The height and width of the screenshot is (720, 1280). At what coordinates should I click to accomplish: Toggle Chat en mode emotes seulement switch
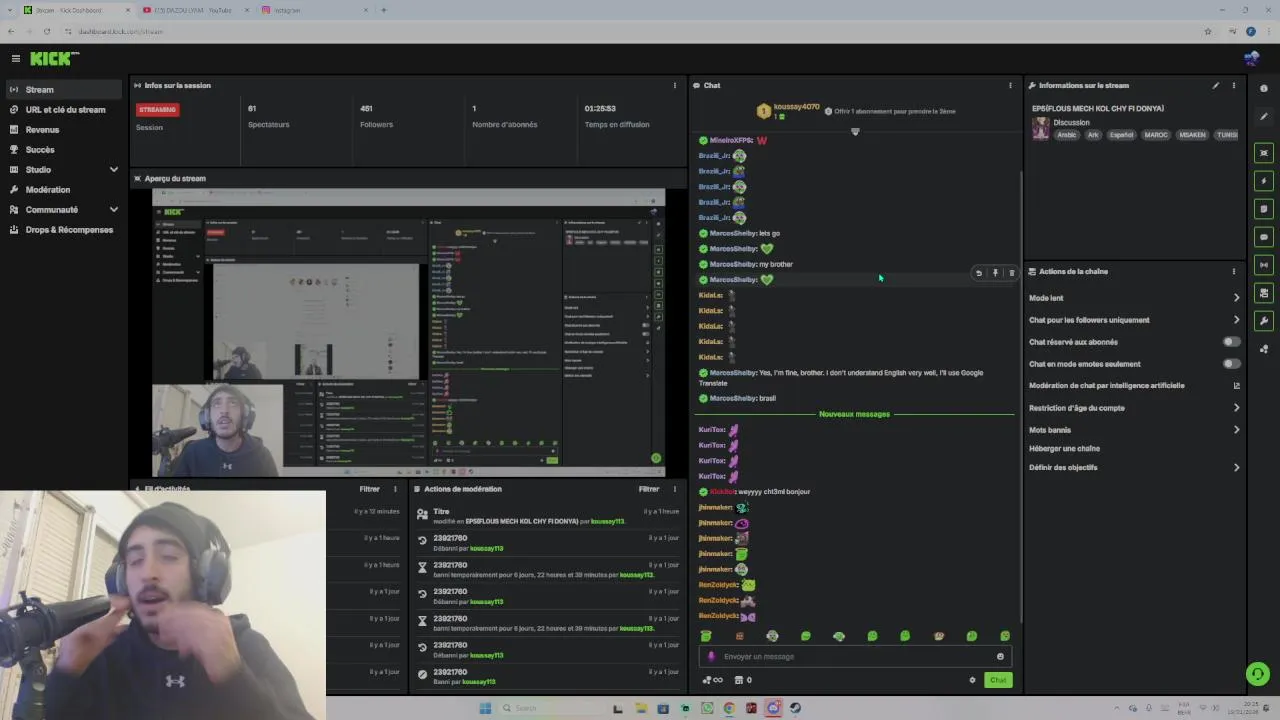click(1232, 364)
